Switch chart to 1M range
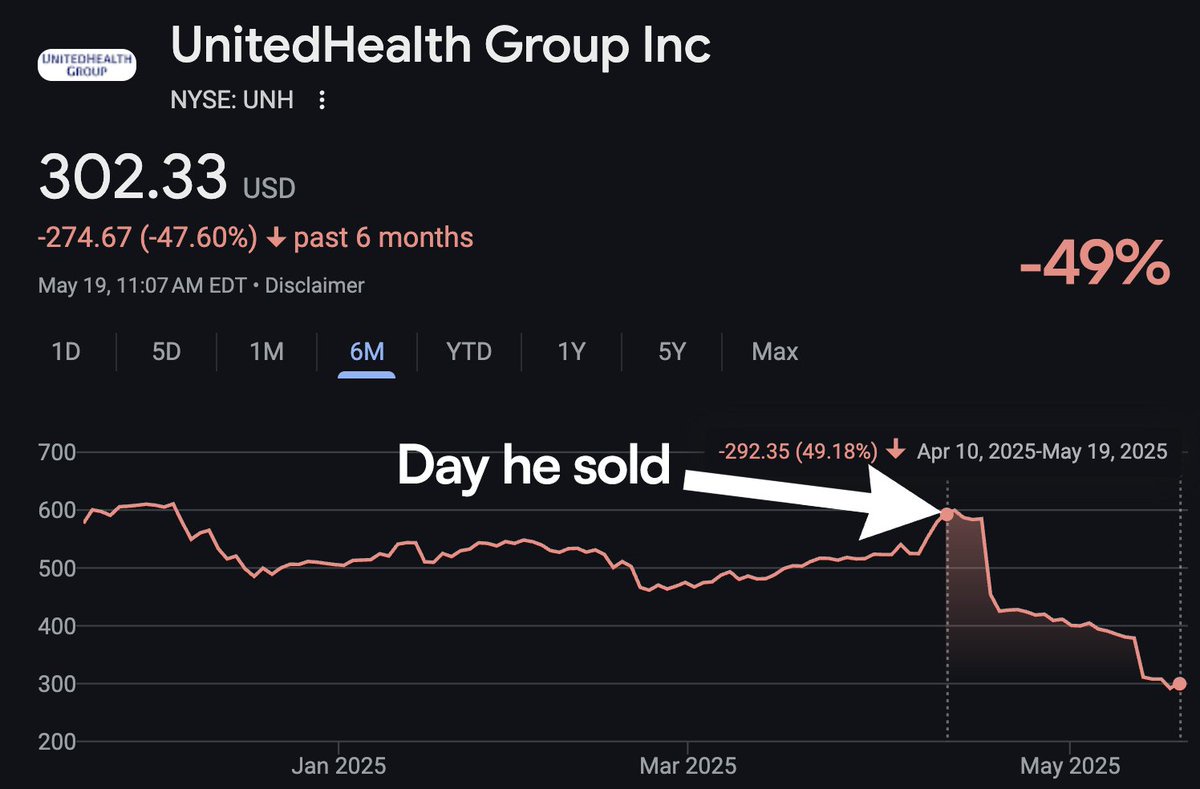This screenshot has height=789, width=1200. click(266, 352)
